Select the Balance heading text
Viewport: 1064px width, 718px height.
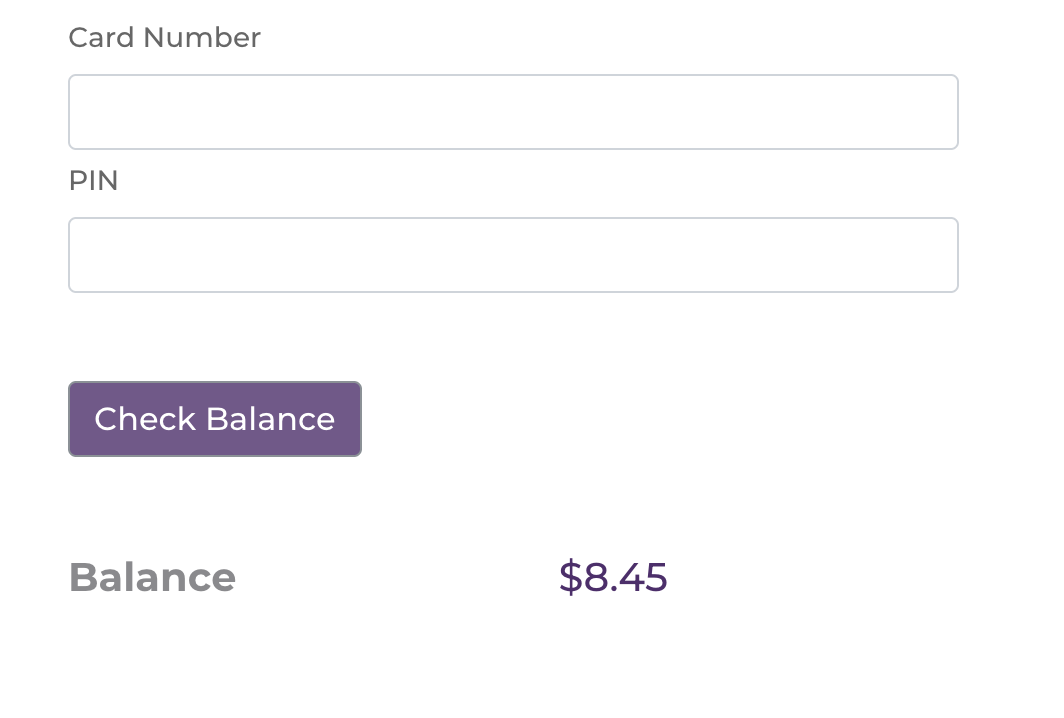pos(152,578)
